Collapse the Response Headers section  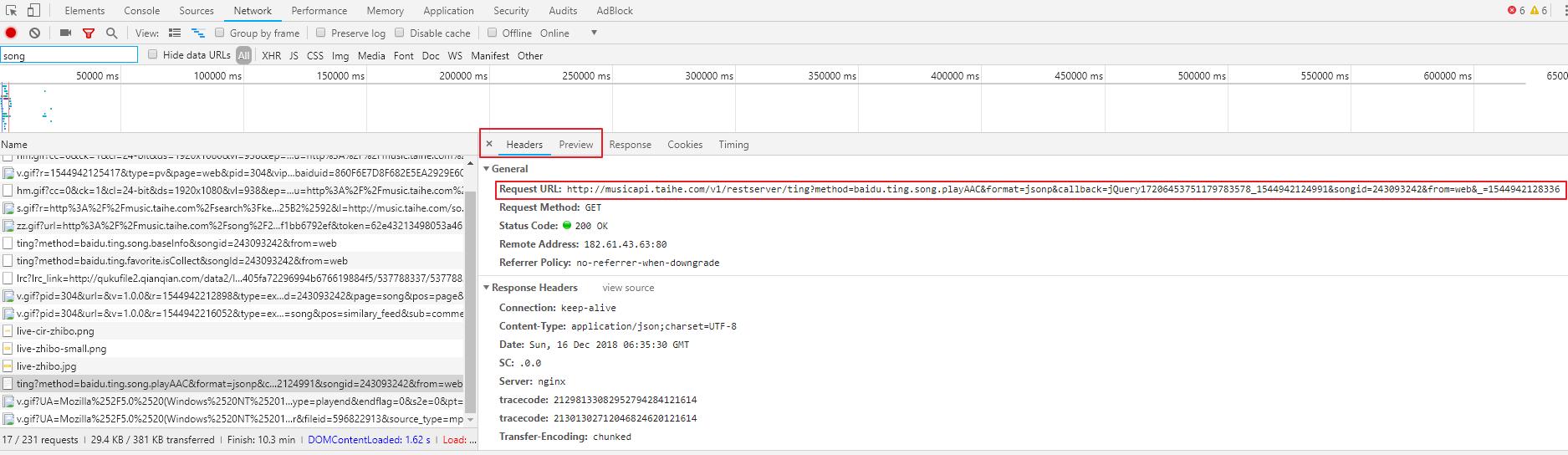click(487, 288)
